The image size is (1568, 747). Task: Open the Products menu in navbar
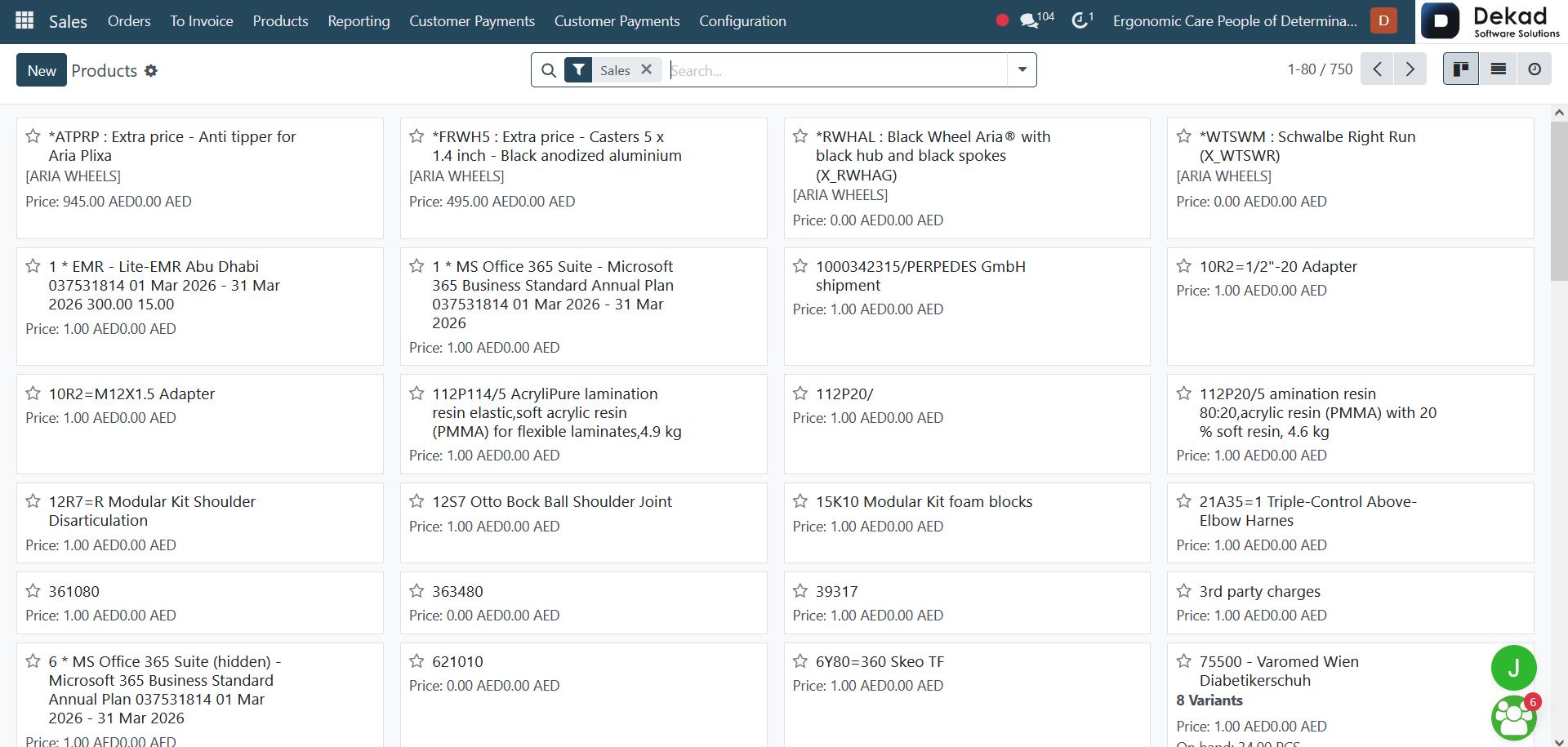tap(280, 21)
